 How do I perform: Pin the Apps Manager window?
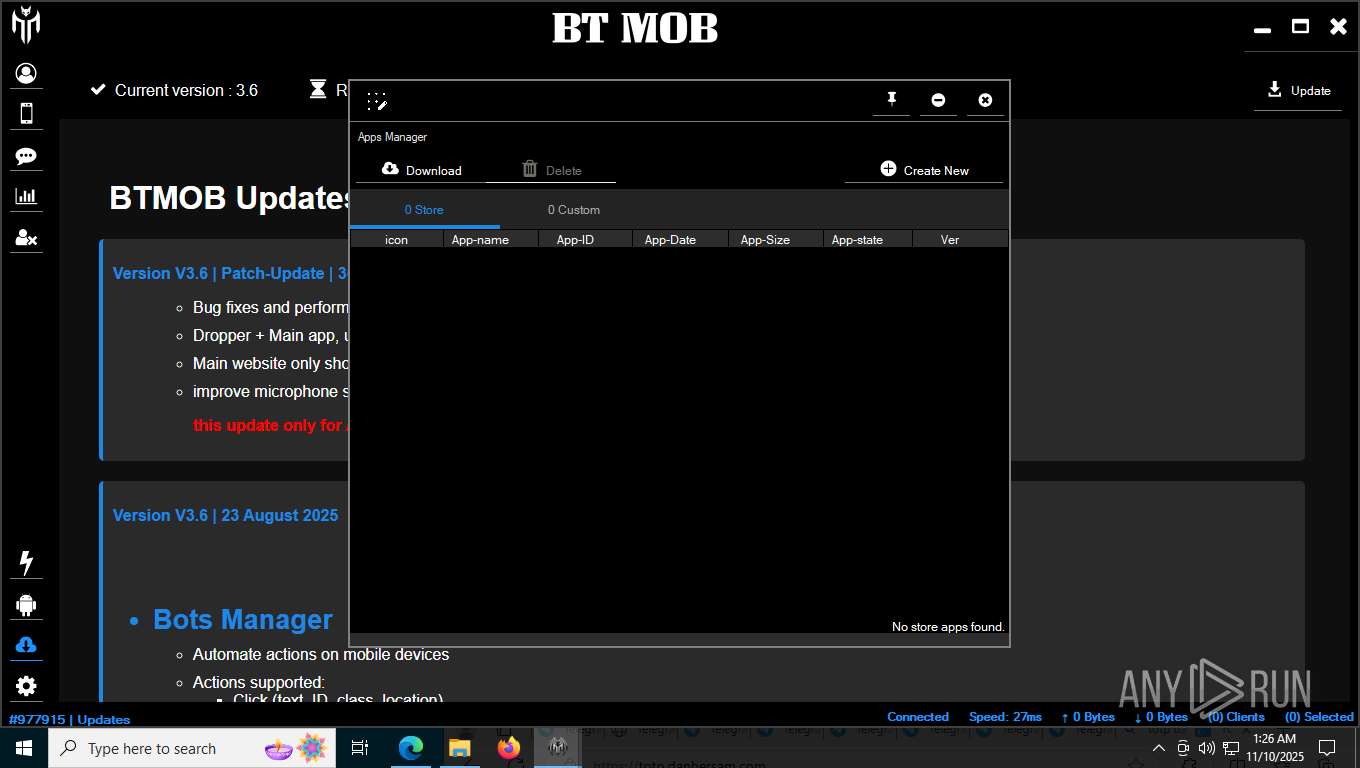click(x=892, y=99)
